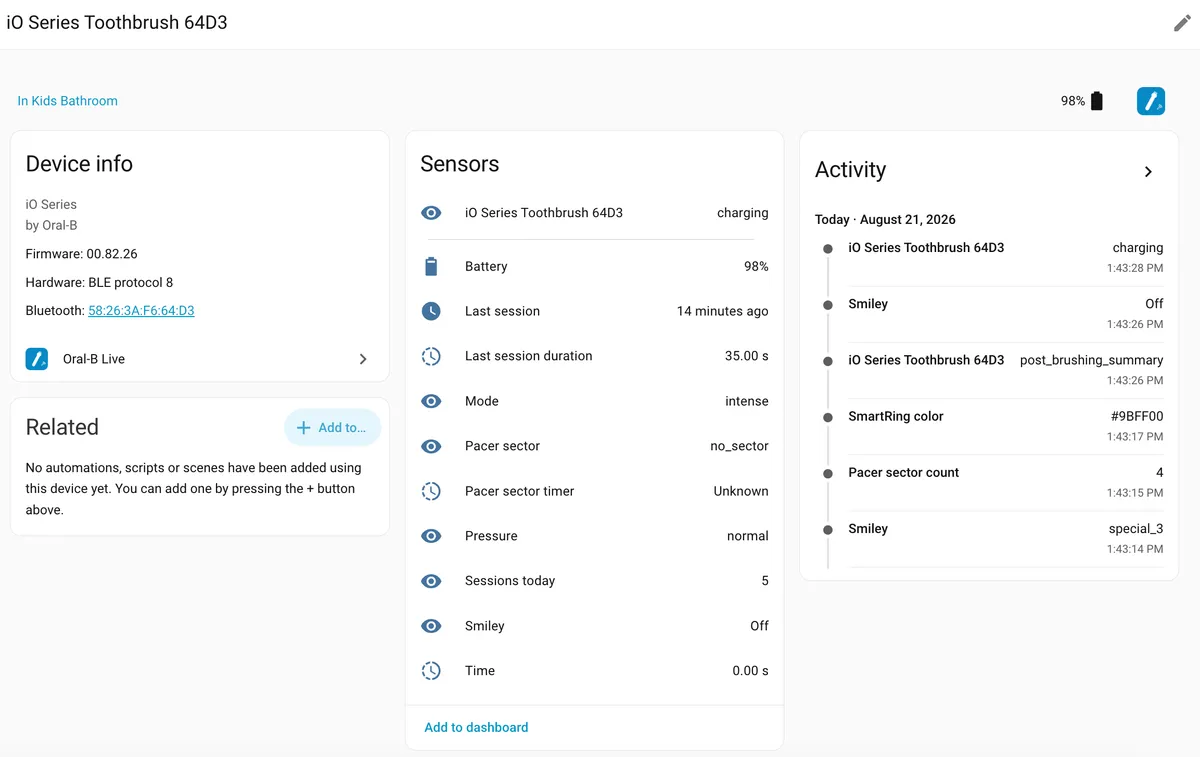Click the pencil edit icon at top right
Viewport: 1200px width, 757px height.
click(x=1182, y=23)
